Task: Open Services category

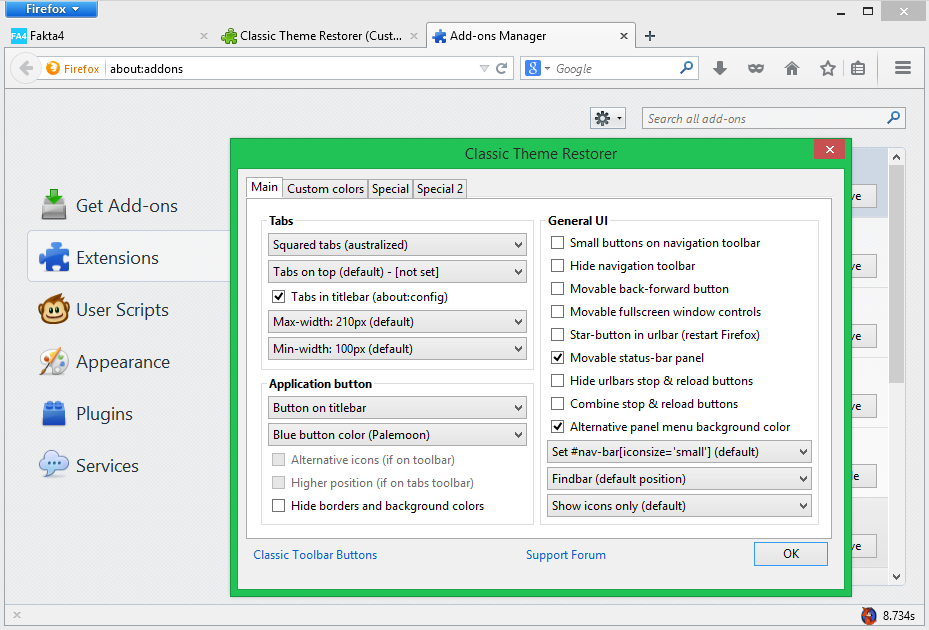Action: (x=129, y=466)
